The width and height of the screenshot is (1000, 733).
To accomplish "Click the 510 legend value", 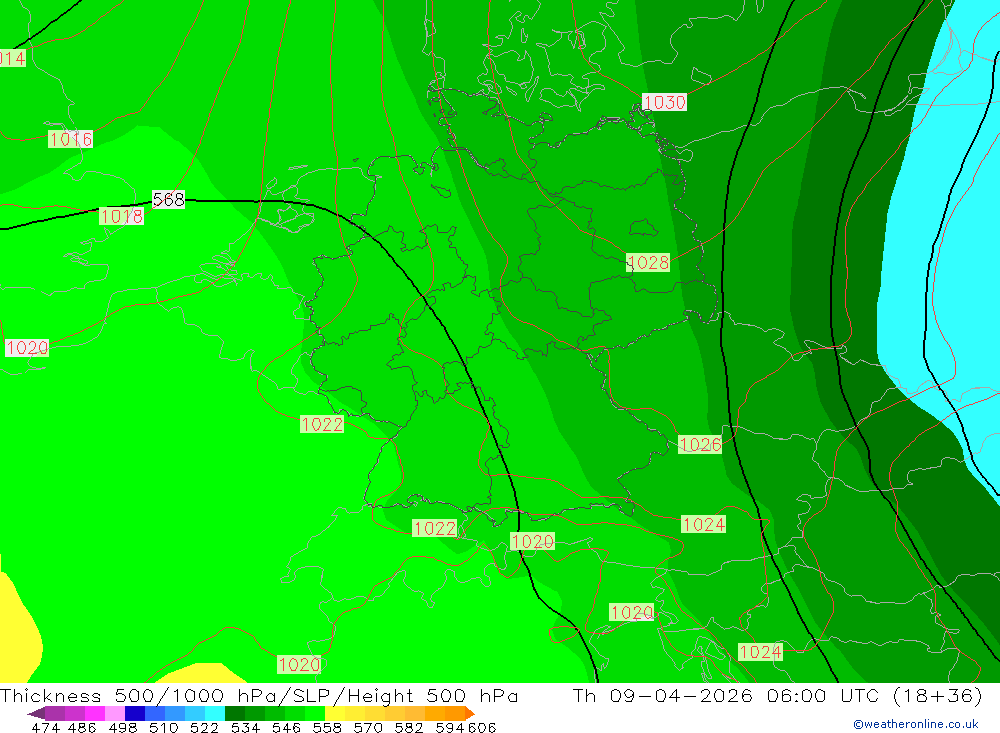I will [x=163, y=728].
